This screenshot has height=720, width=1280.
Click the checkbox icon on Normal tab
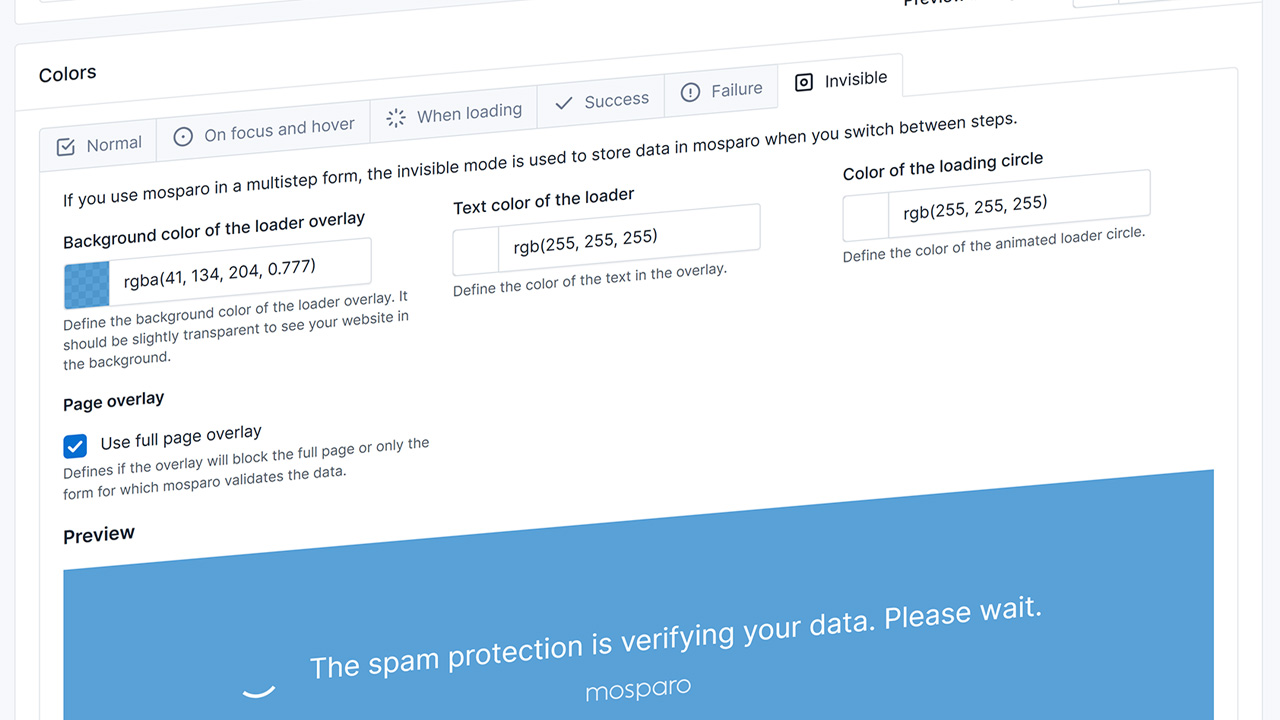click(66, 147)
